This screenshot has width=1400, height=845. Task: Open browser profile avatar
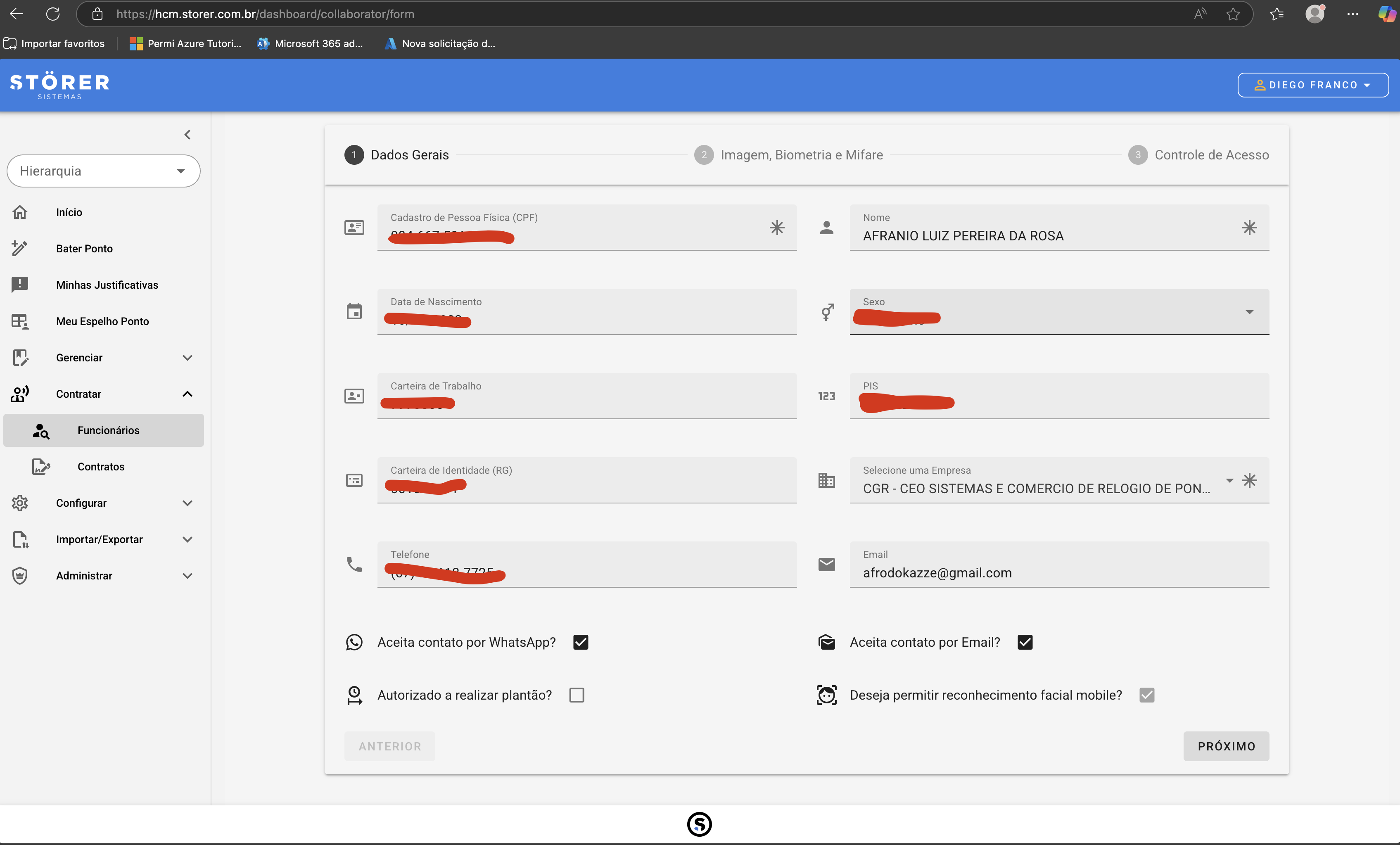click(1315, 14)
